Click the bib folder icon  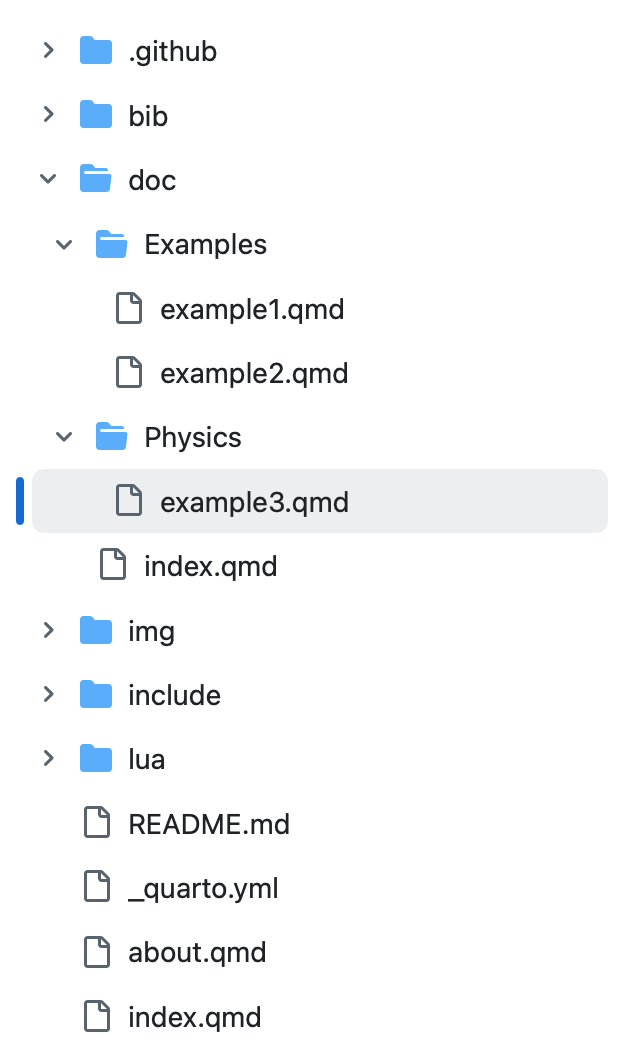(x=96, y=115)
